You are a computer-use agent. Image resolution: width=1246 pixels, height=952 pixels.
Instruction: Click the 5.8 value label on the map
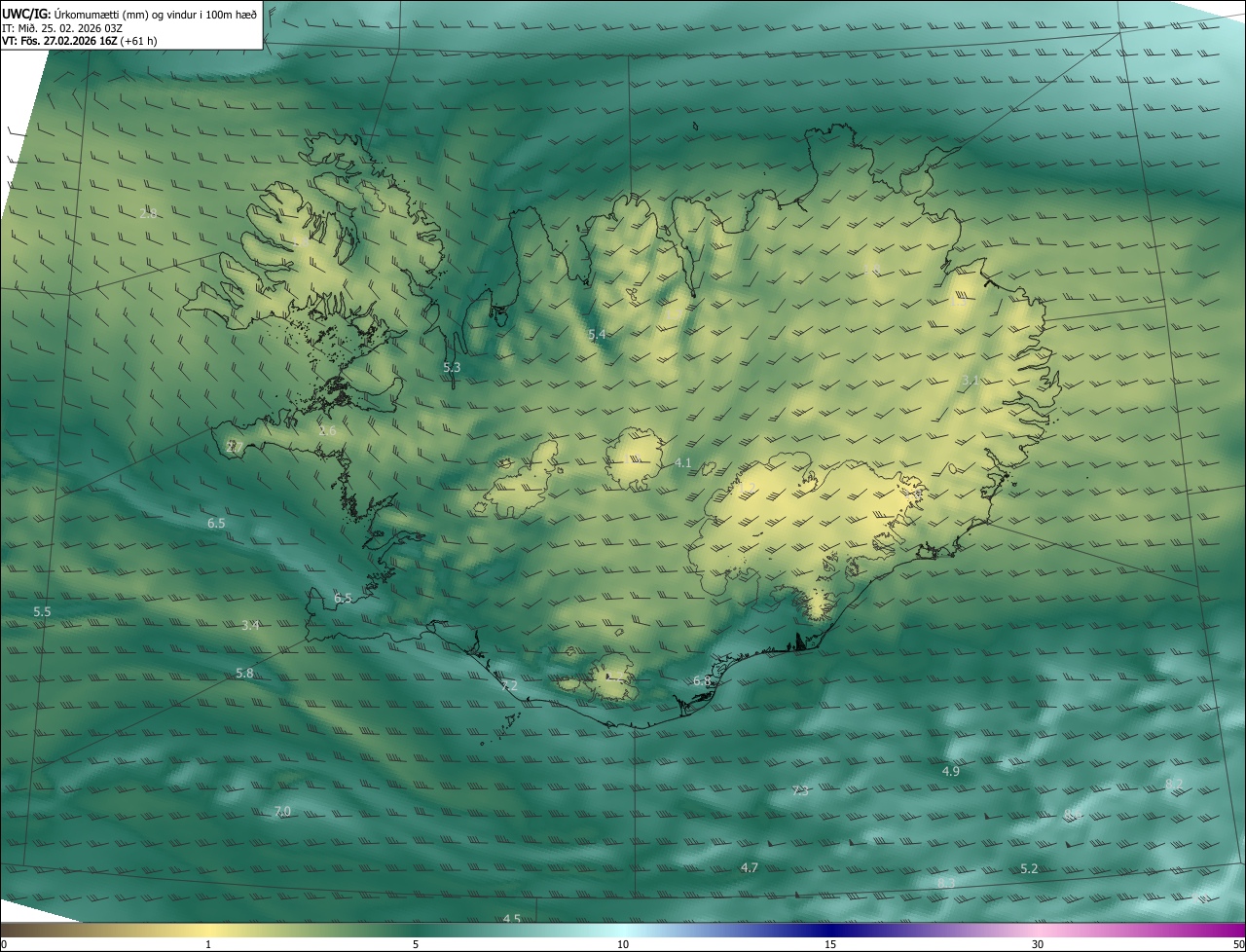(x=244, y=674)
